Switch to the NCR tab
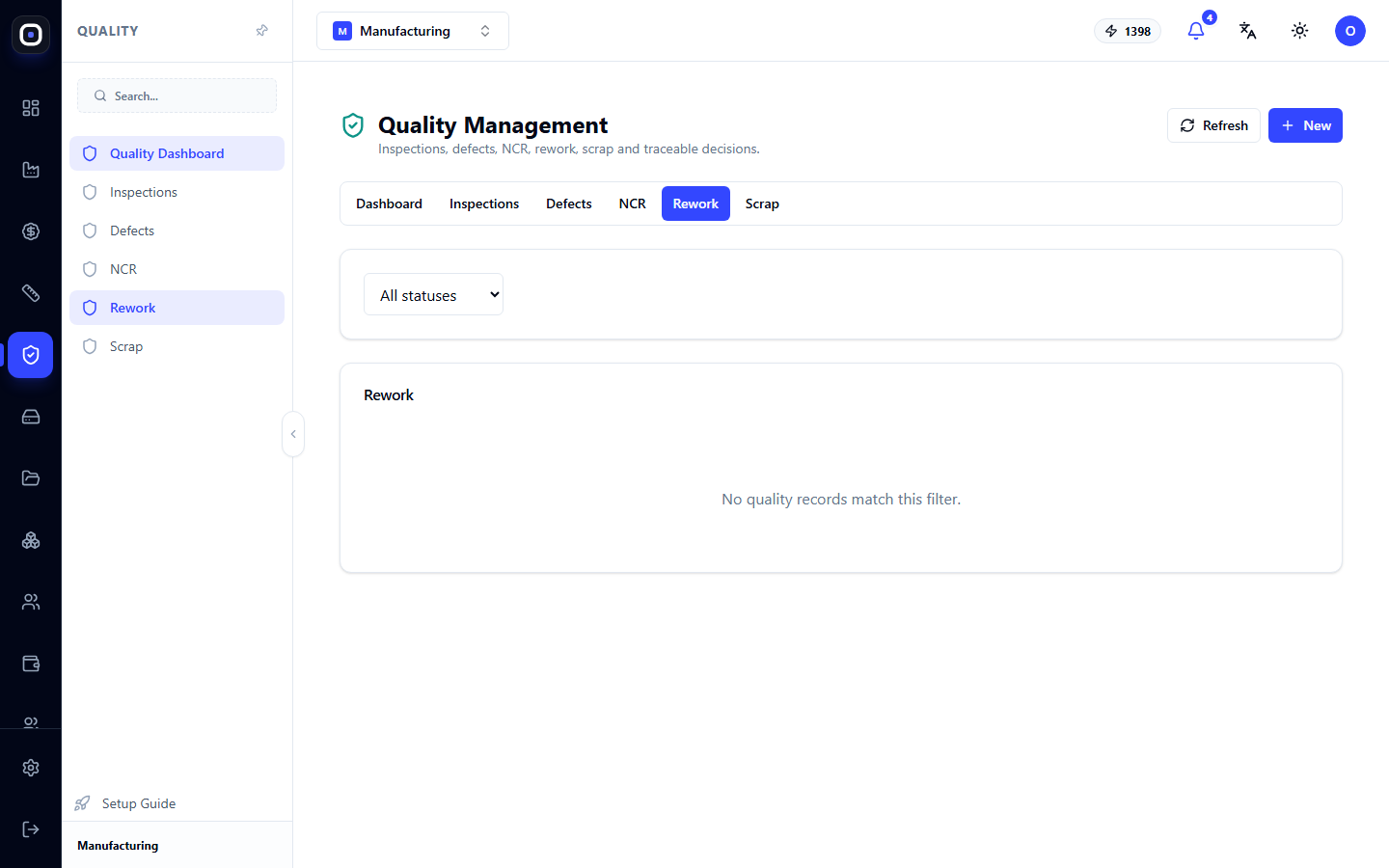Image resolution: width=1389 pixels, height=868 pixels. [633, 203]
